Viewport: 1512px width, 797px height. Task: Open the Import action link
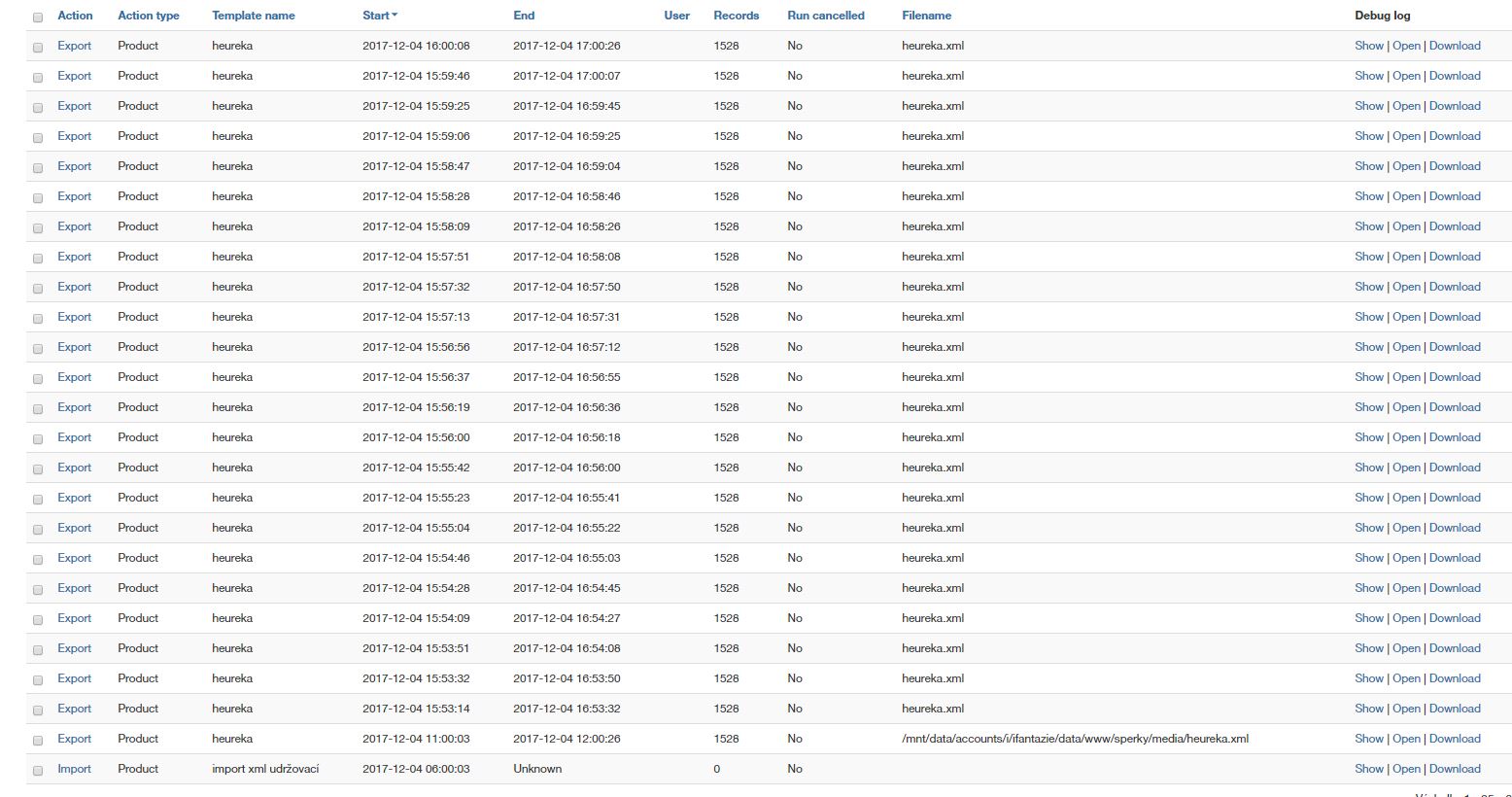coord(74,769)
